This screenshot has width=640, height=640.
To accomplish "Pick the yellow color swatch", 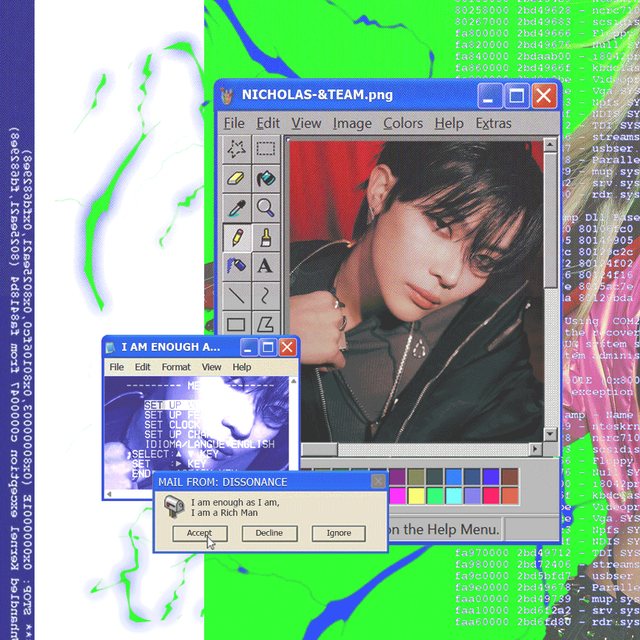I will [x=416, y=496].
